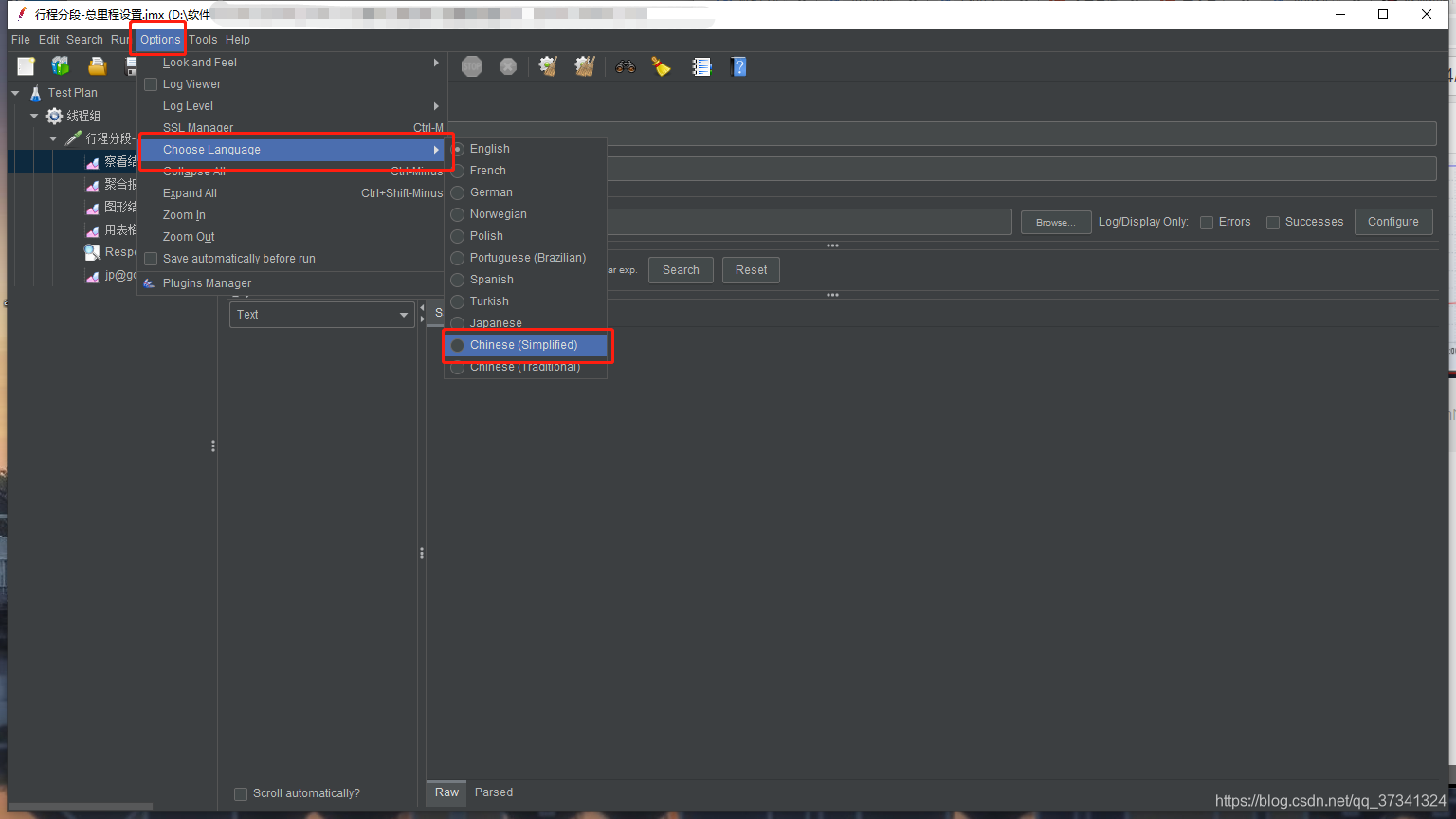Select Chinese (Simplified) language option
This screenshot has height=819, width=1456.
tap(526, 345)
